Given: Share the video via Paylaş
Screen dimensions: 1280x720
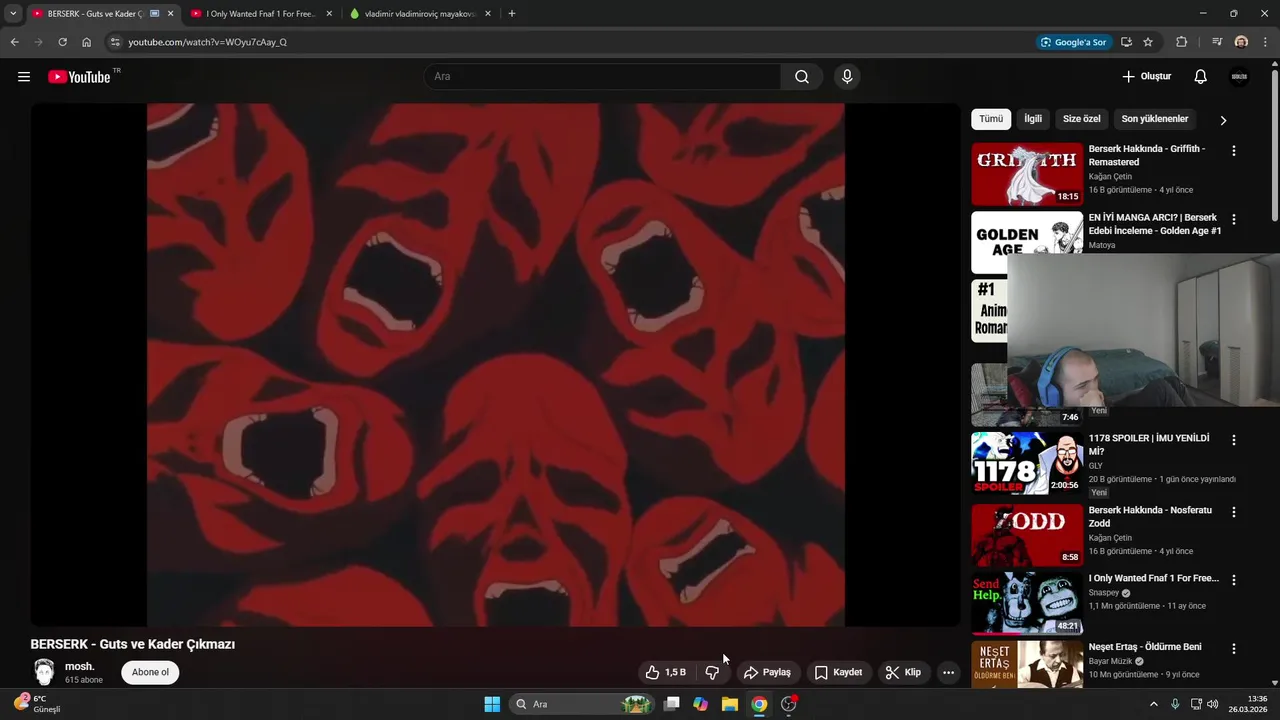Looking at the screenshot, I should point(768,673).
